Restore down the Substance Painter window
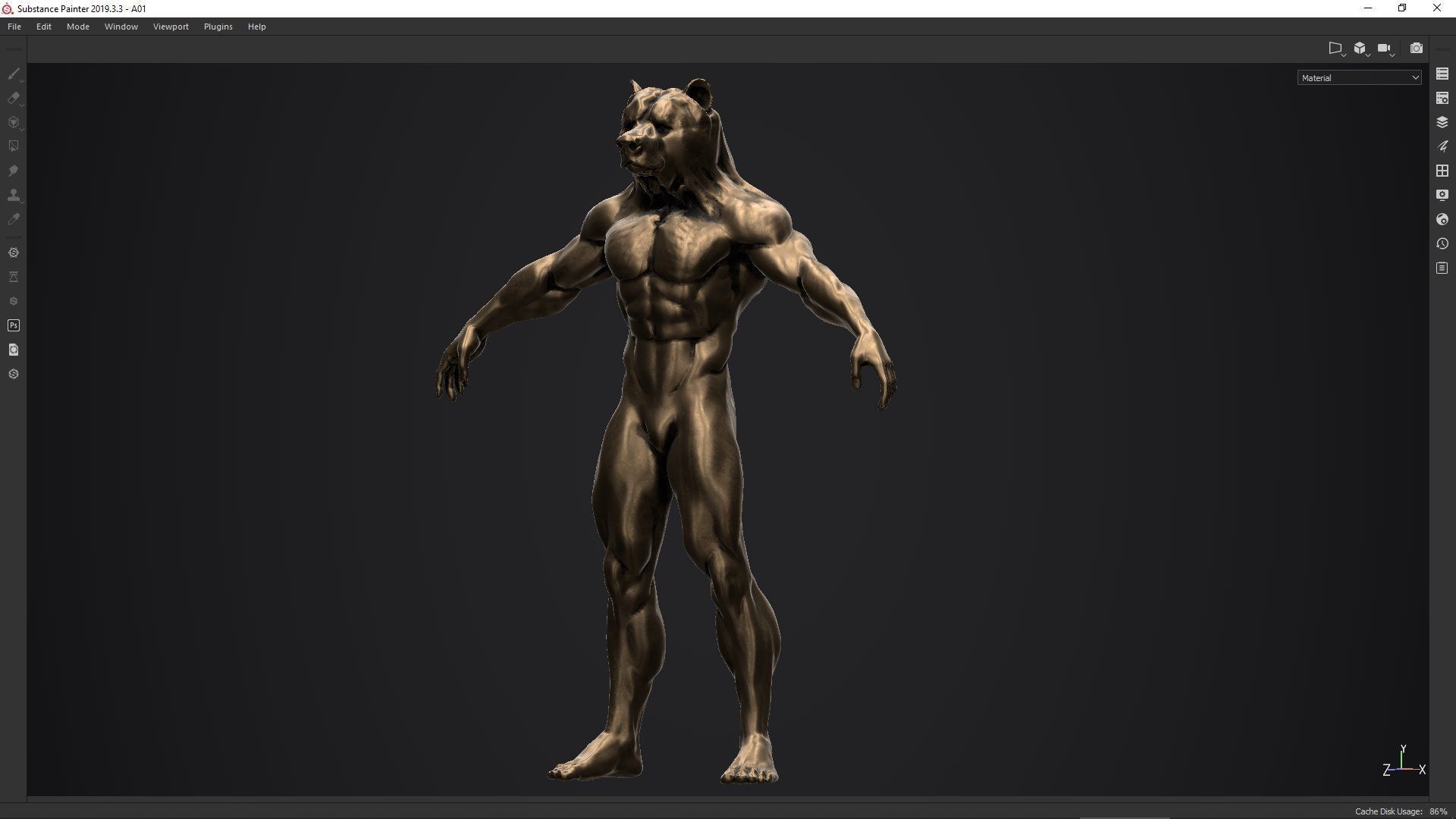 click(1402, 8)
